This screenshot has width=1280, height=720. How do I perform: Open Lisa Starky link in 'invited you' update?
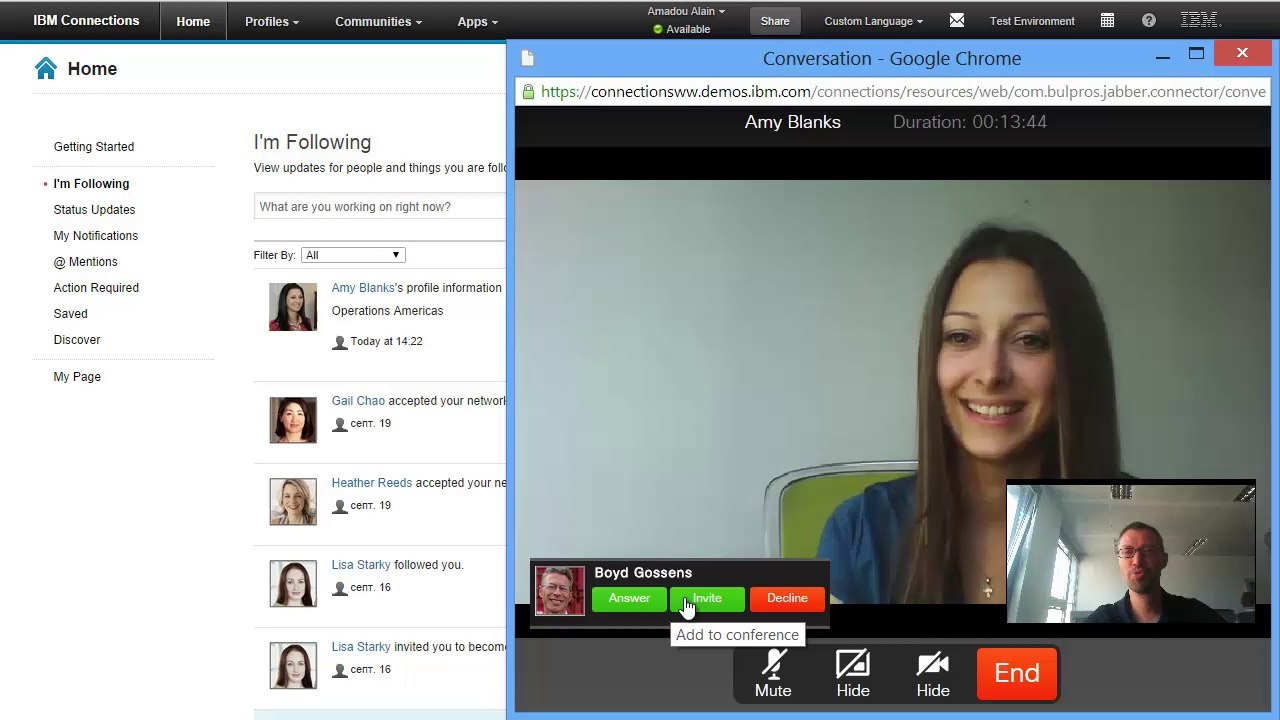[x=361, y=647]
